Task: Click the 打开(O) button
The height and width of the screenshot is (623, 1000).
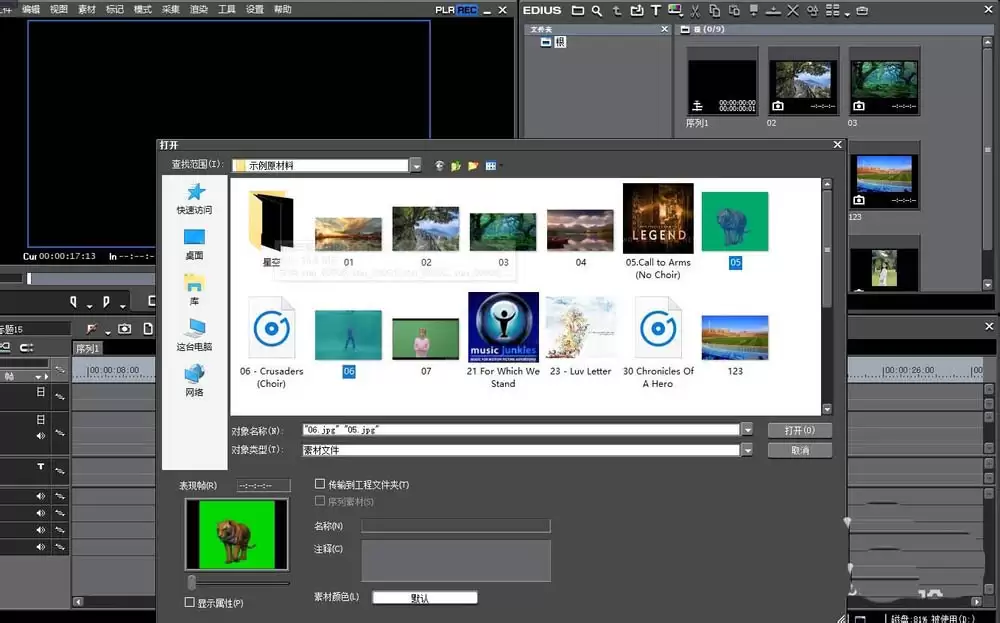Action: 800,430
